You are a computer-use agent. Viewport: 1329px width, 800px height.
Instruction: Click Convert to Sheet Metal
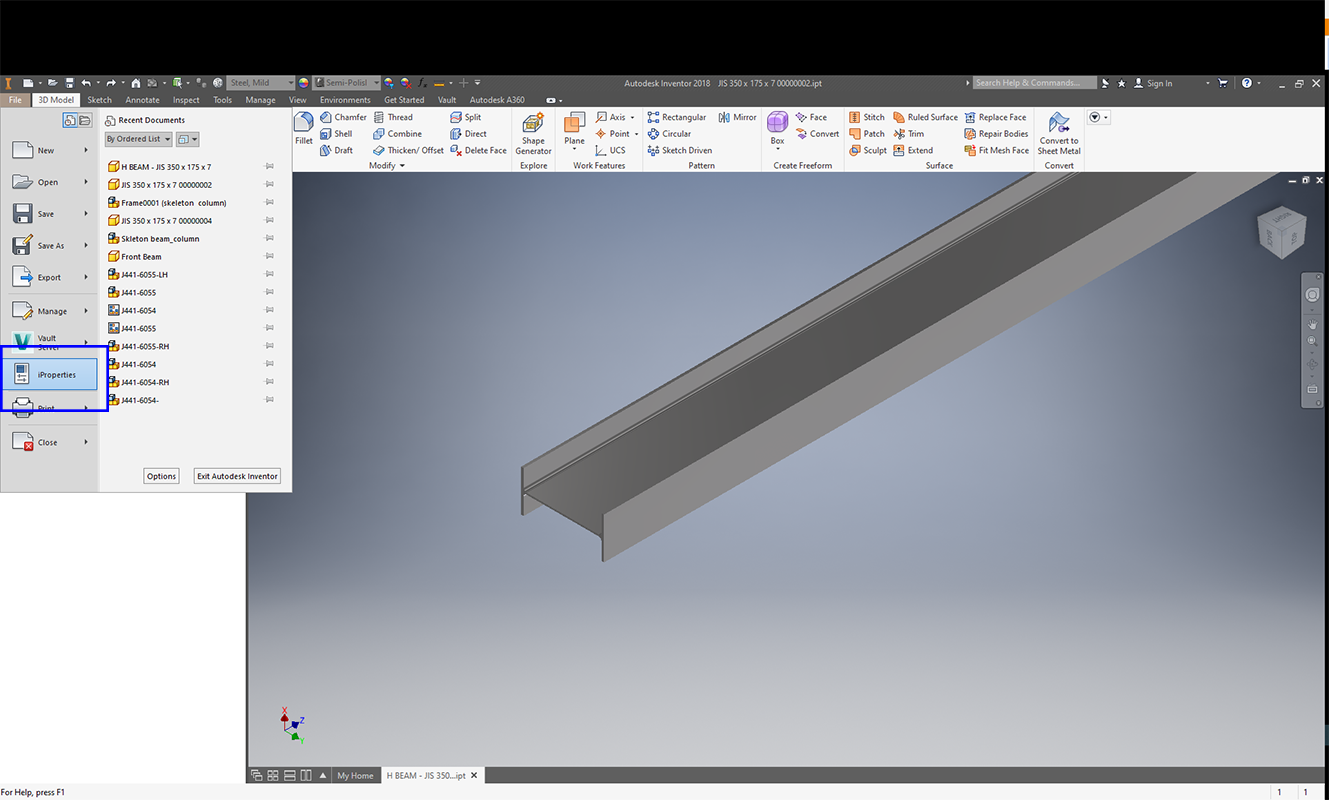click(1058, 134)
